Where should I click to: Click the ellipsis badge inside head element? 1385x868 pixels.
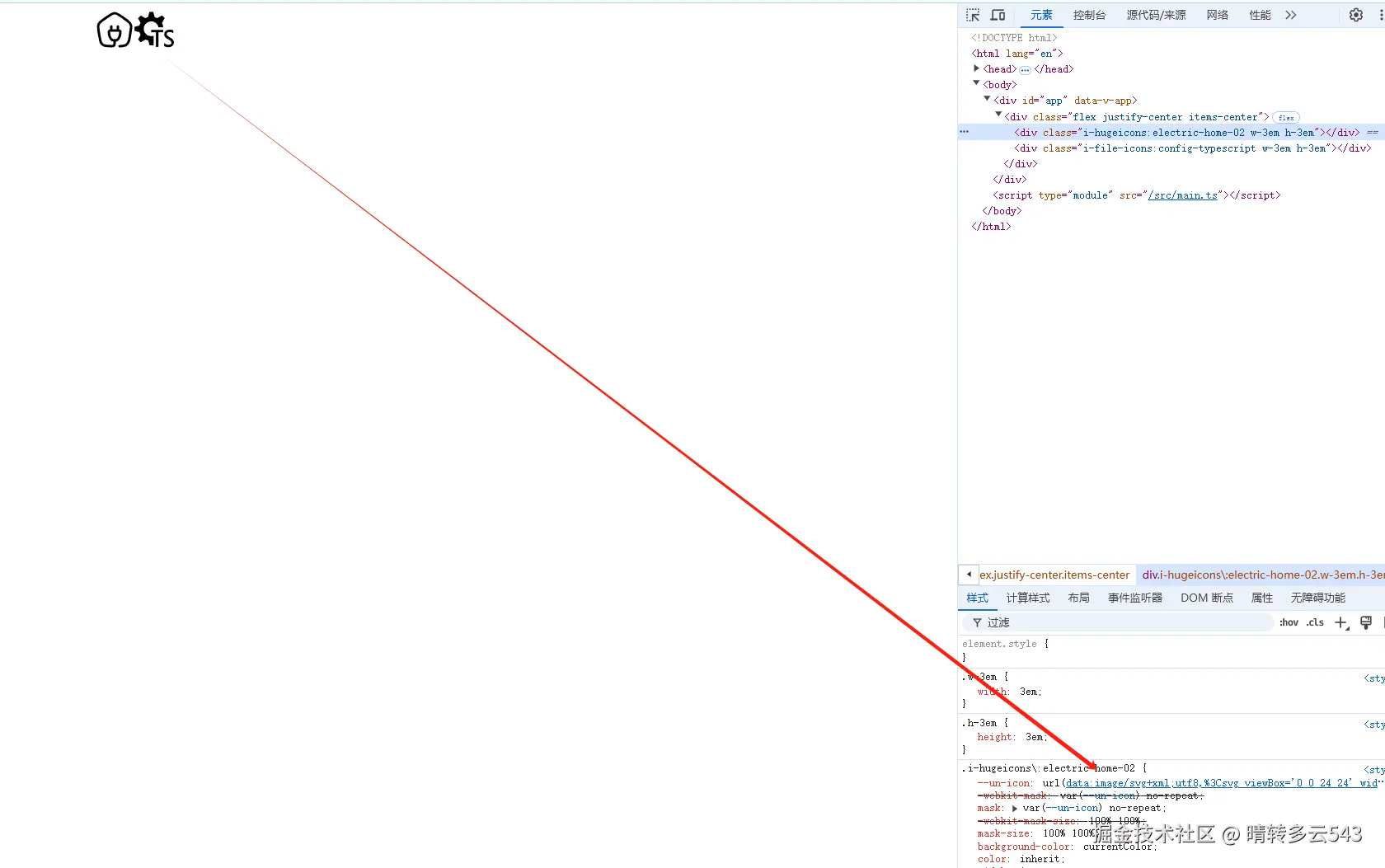(x=1025, y=70)
